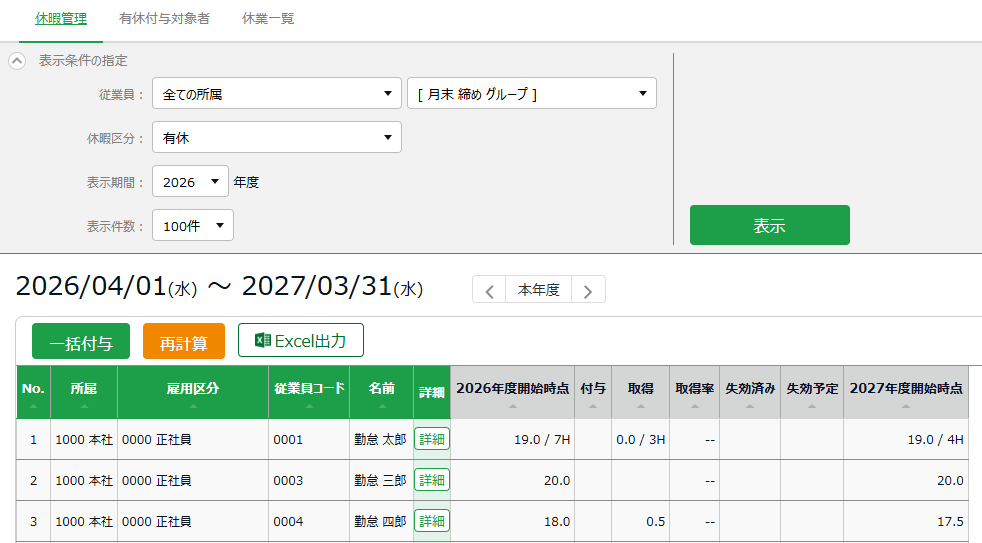Sort by 2027年度開始時点 column header

point(906,392)
